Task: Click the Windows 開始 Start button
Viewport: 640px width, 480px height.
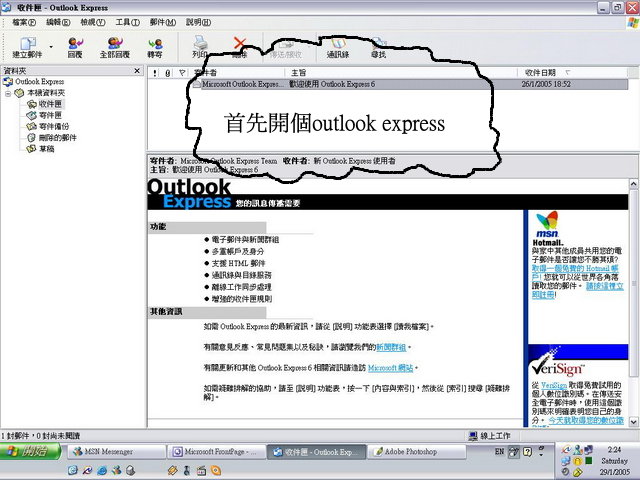Action: pyautogui.click(x=30, y=452)
